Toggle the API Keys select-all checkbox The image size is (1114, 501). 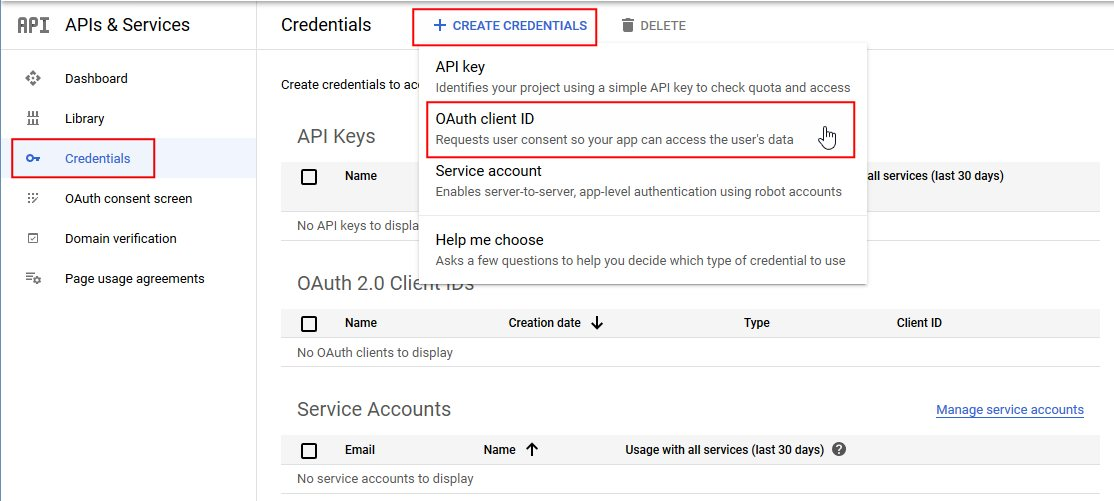(x=309, y=176)
